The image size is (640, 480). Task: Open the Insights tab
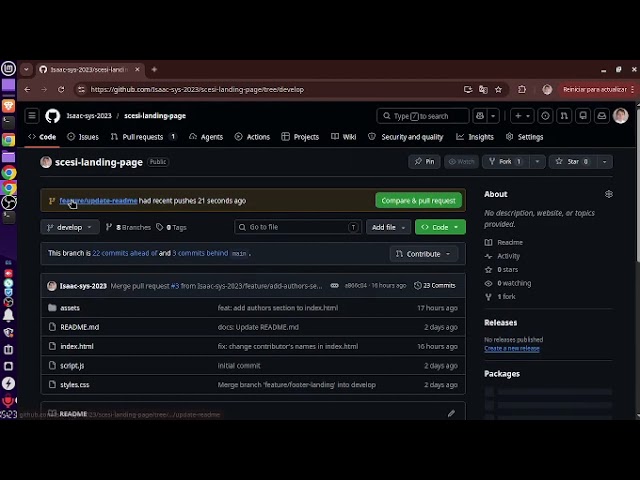(x=475, y=137)
